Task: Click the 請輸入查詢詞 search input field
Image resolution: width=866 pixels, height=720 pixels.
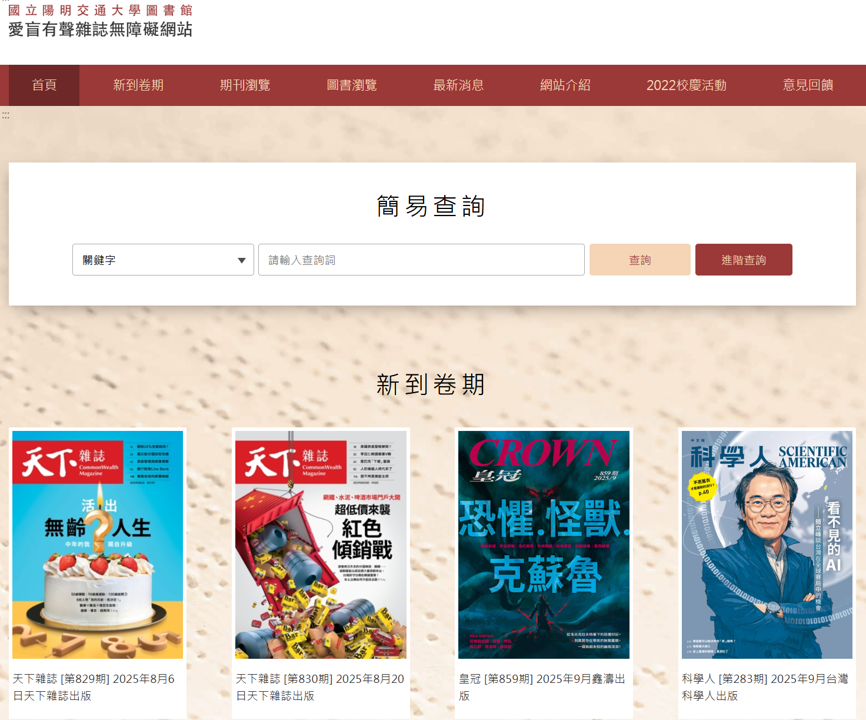Action: coord(421,260)
